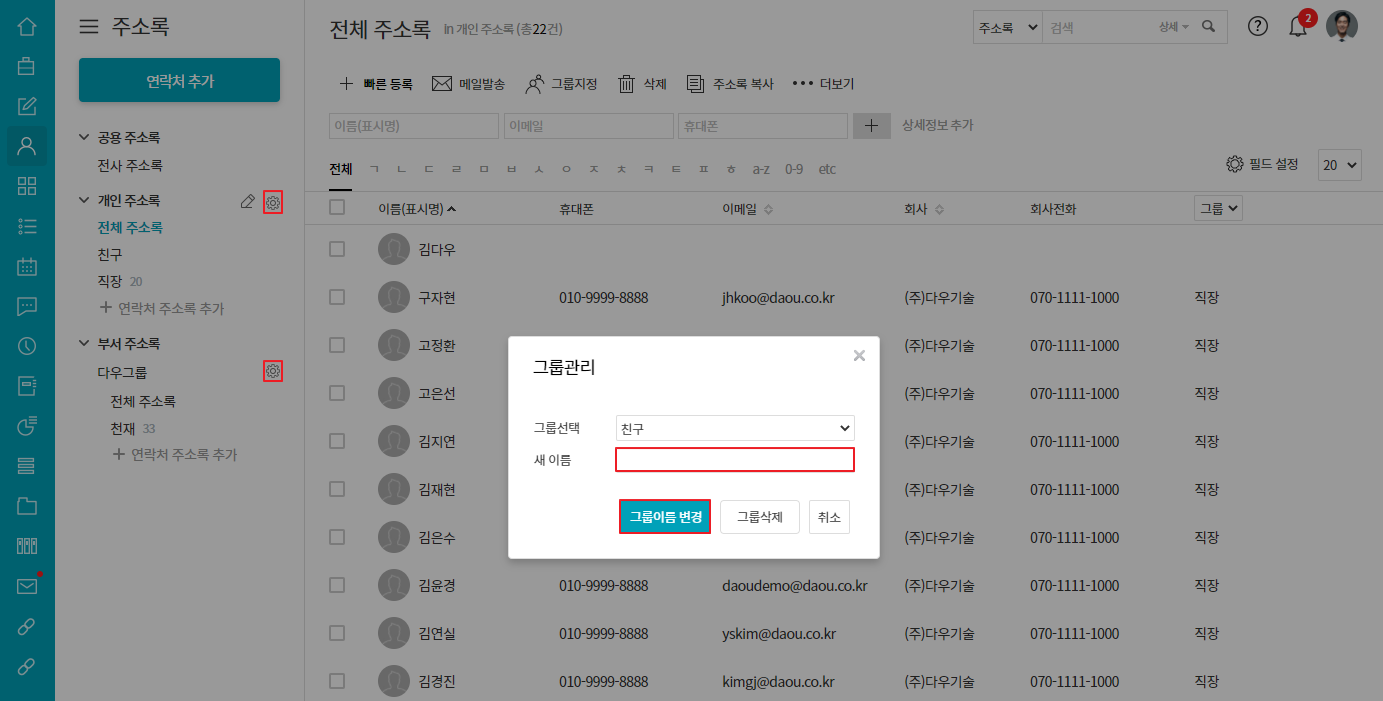1383x701 pixels.
Task: Open the 더보기 toolbar menu
Action: tap(823, 84)
